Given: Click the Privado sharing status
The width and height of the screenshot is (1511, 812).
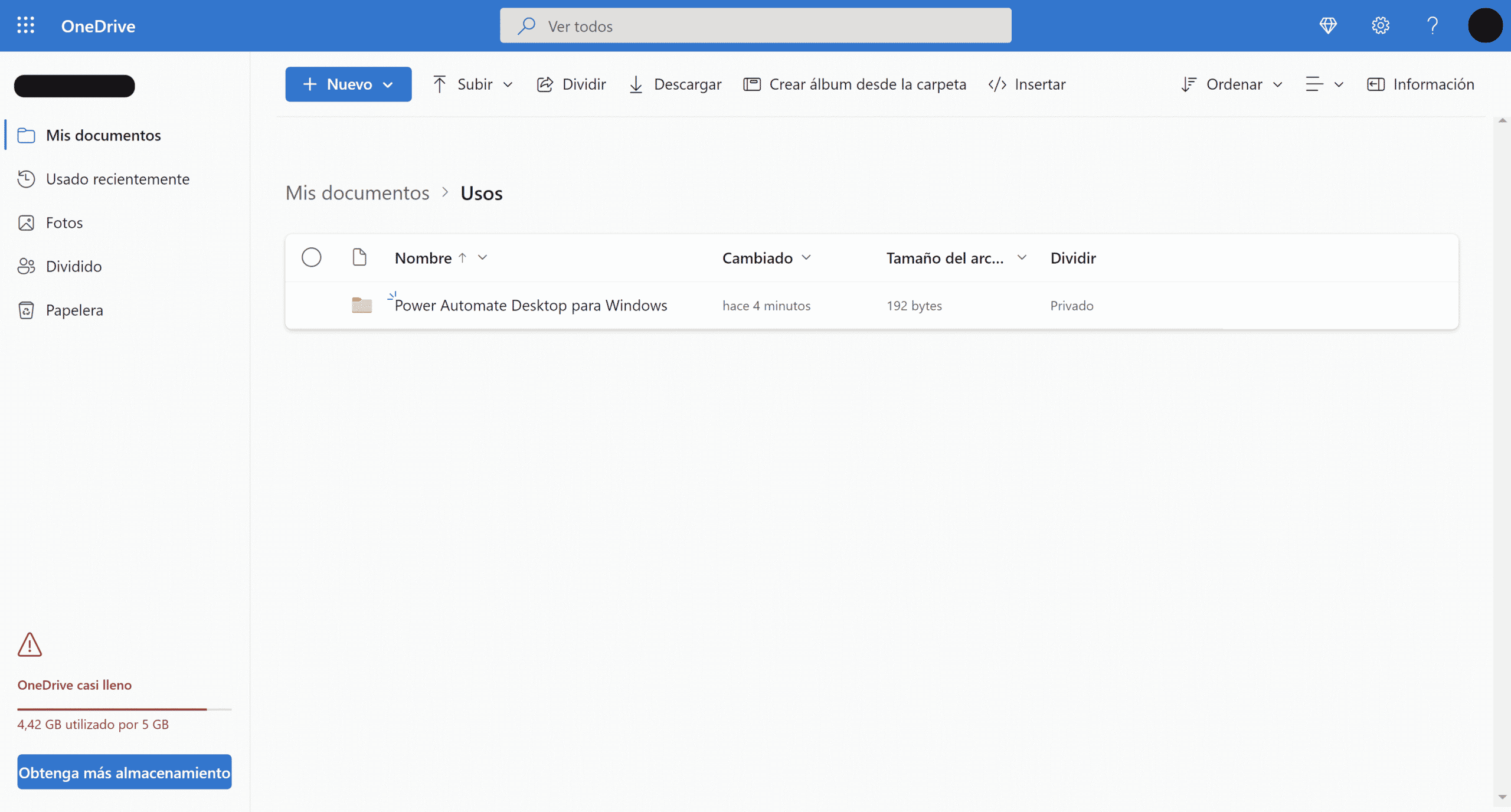Looking at the screenshot, I should coord(1072,306).
